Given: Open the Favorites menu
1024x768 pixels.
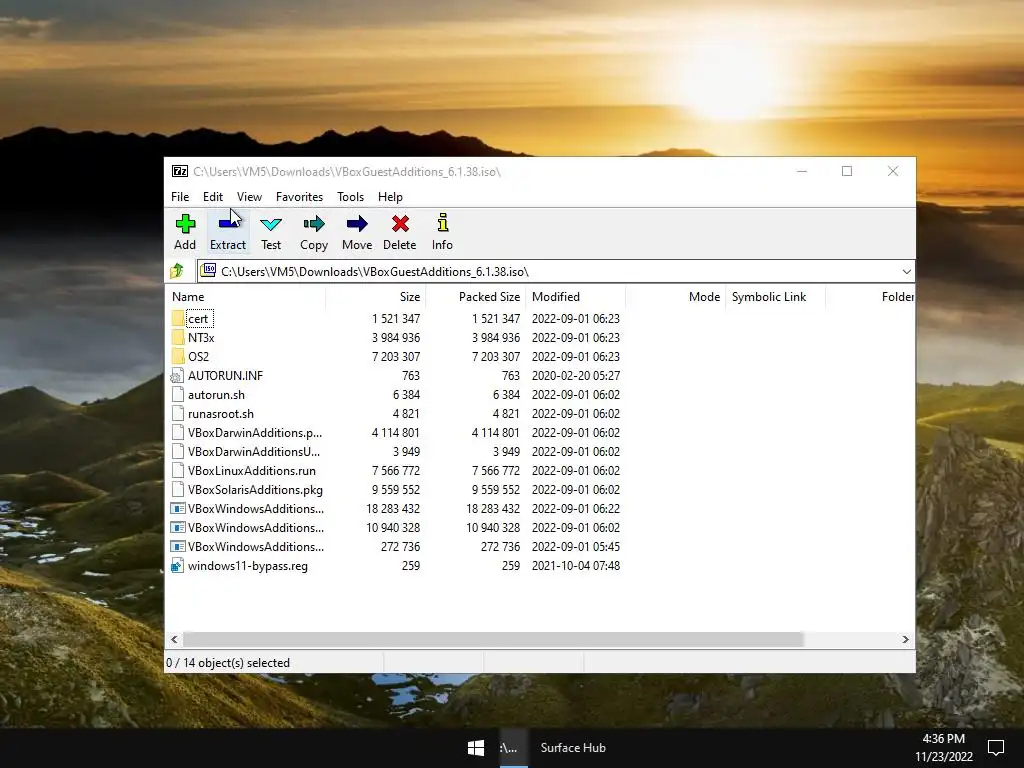Looking at the screenshot, I should click(299, 197).
